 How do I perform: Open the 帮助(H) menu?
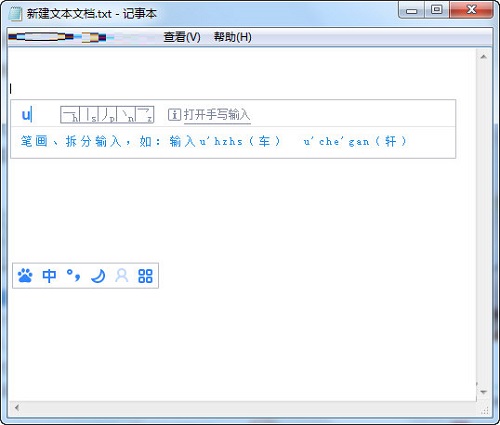point(233,37)
